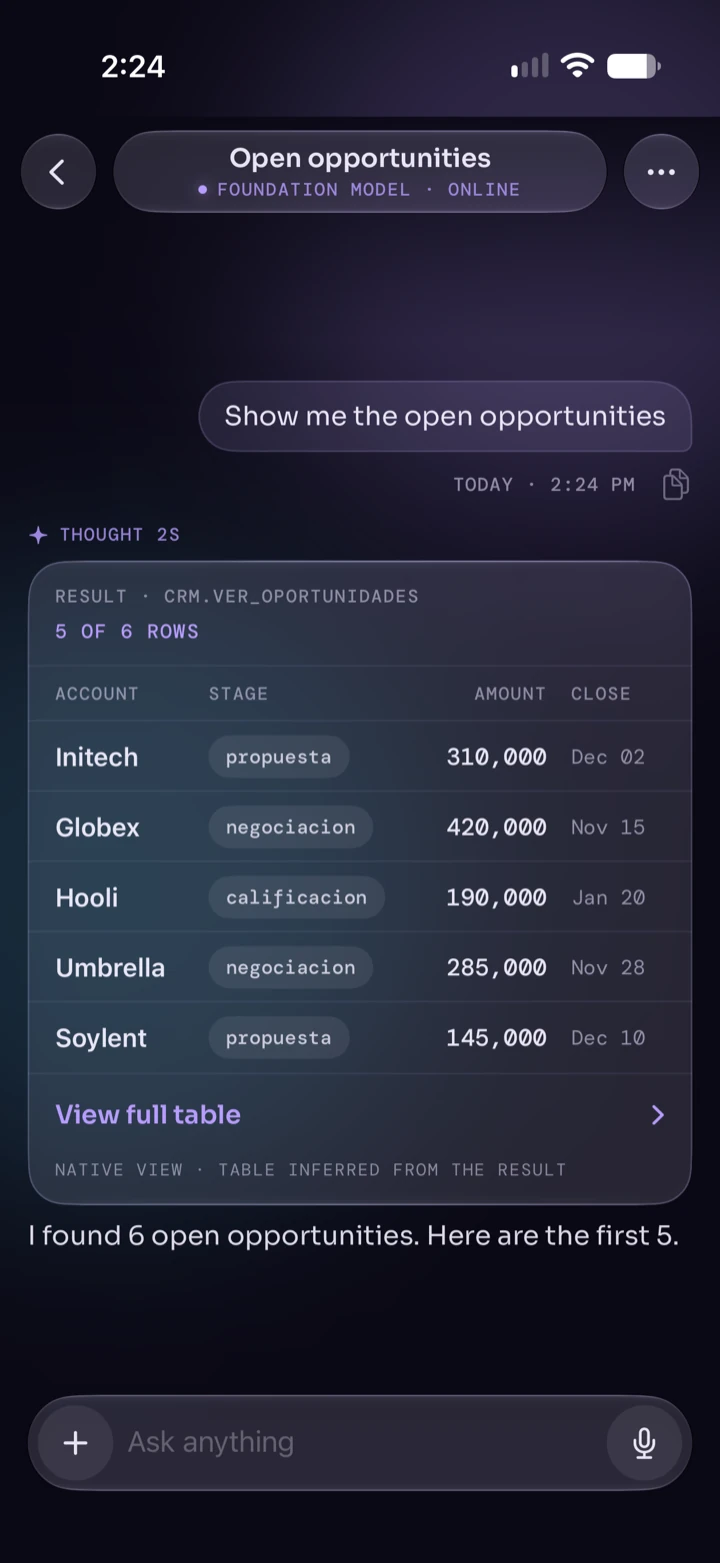Open the Initech account row
This screenshot has height=1563, width=720.
360,757
